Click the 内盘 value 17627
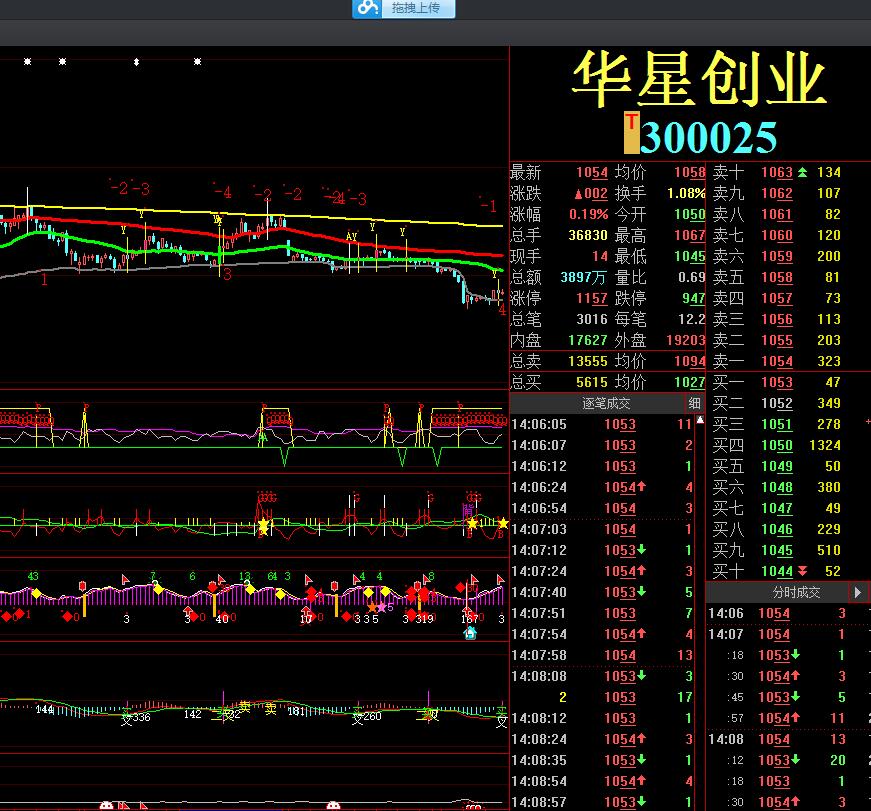871x811 pixels. tap(588, 340)
